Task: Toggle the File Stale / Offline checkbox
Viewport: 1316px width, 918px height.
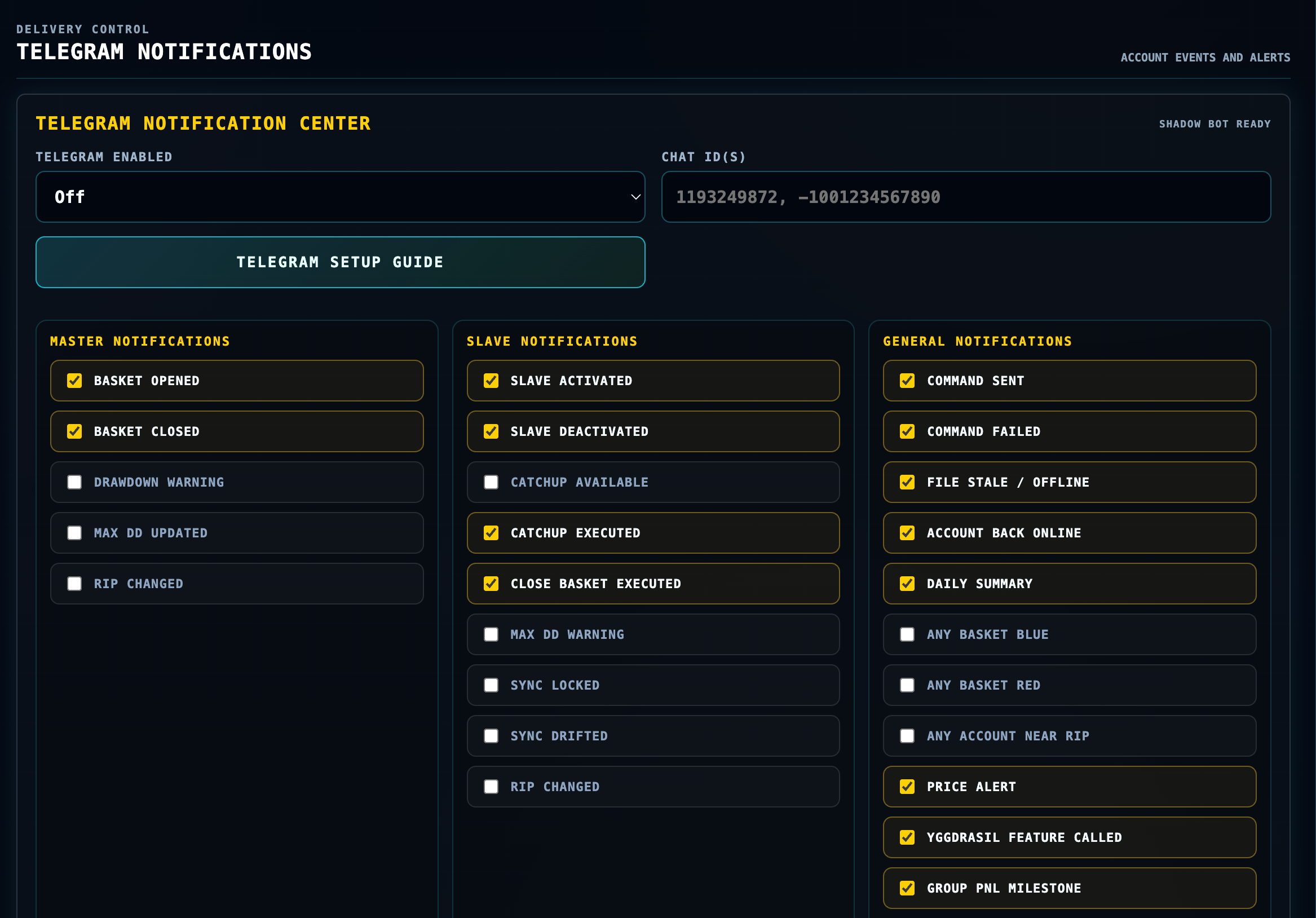Action: [907, 482]
